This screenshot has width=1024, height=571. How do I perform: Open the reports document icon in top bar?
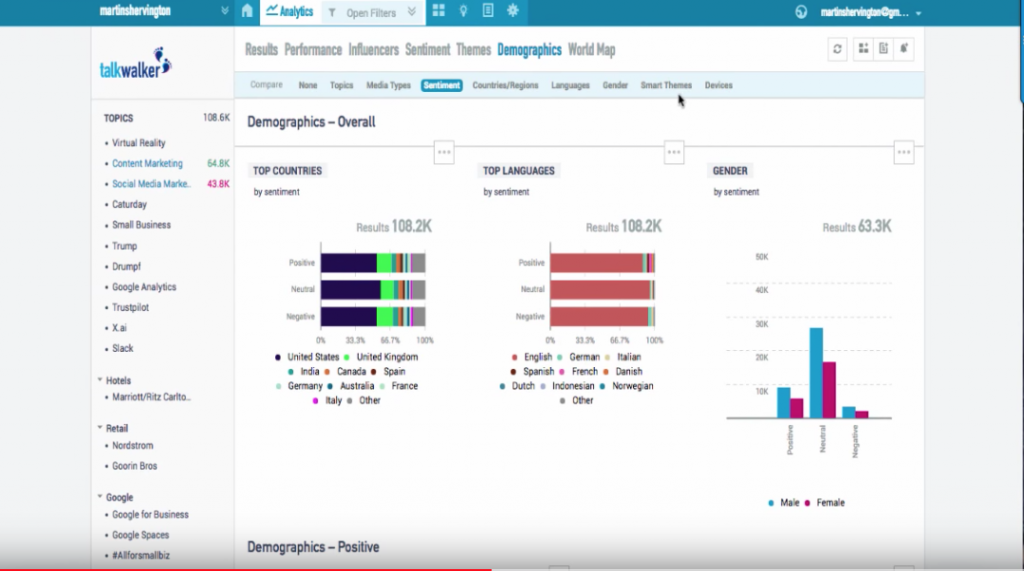488,10
